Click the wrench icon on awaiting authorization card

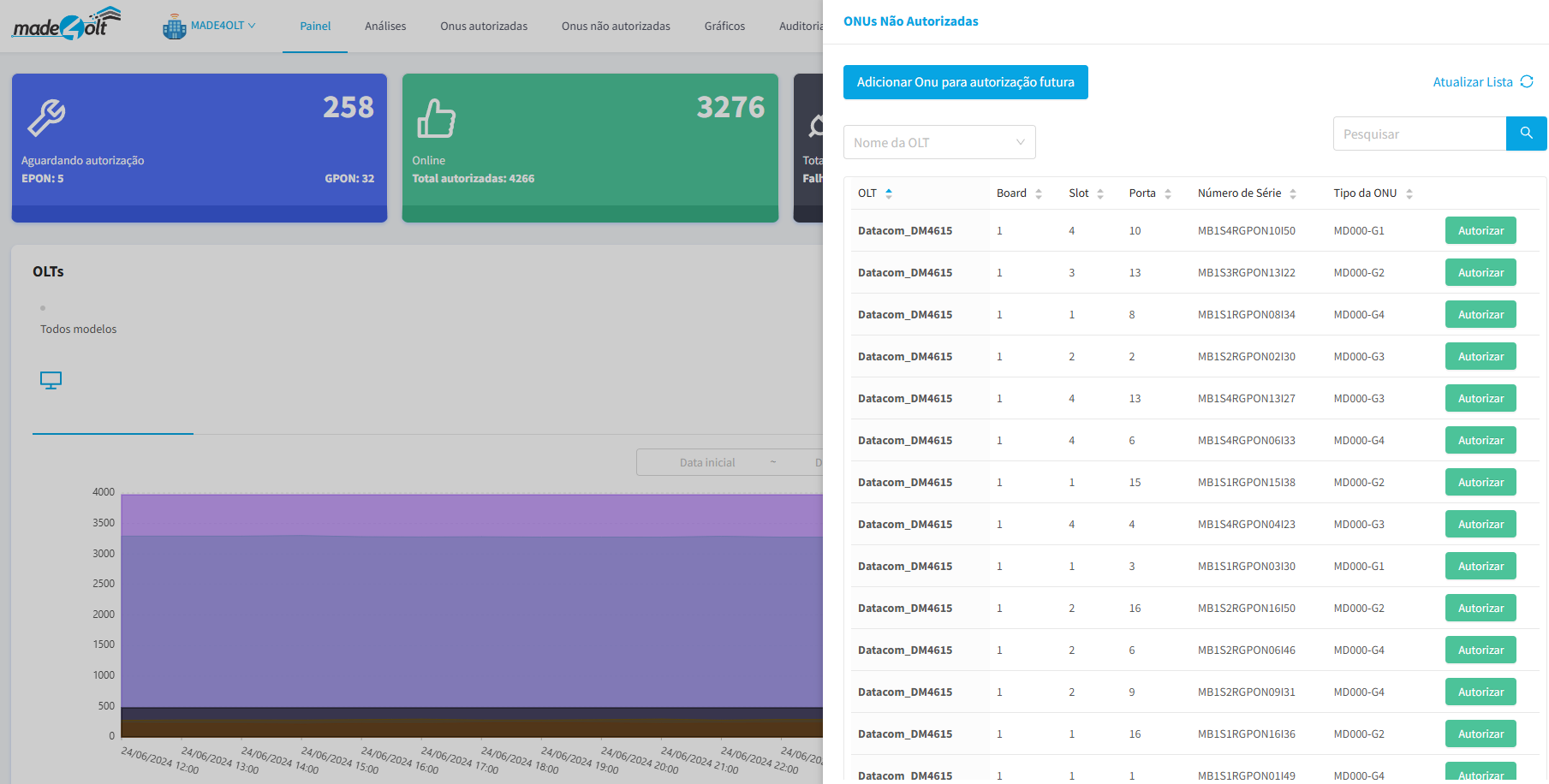[46, 117]
